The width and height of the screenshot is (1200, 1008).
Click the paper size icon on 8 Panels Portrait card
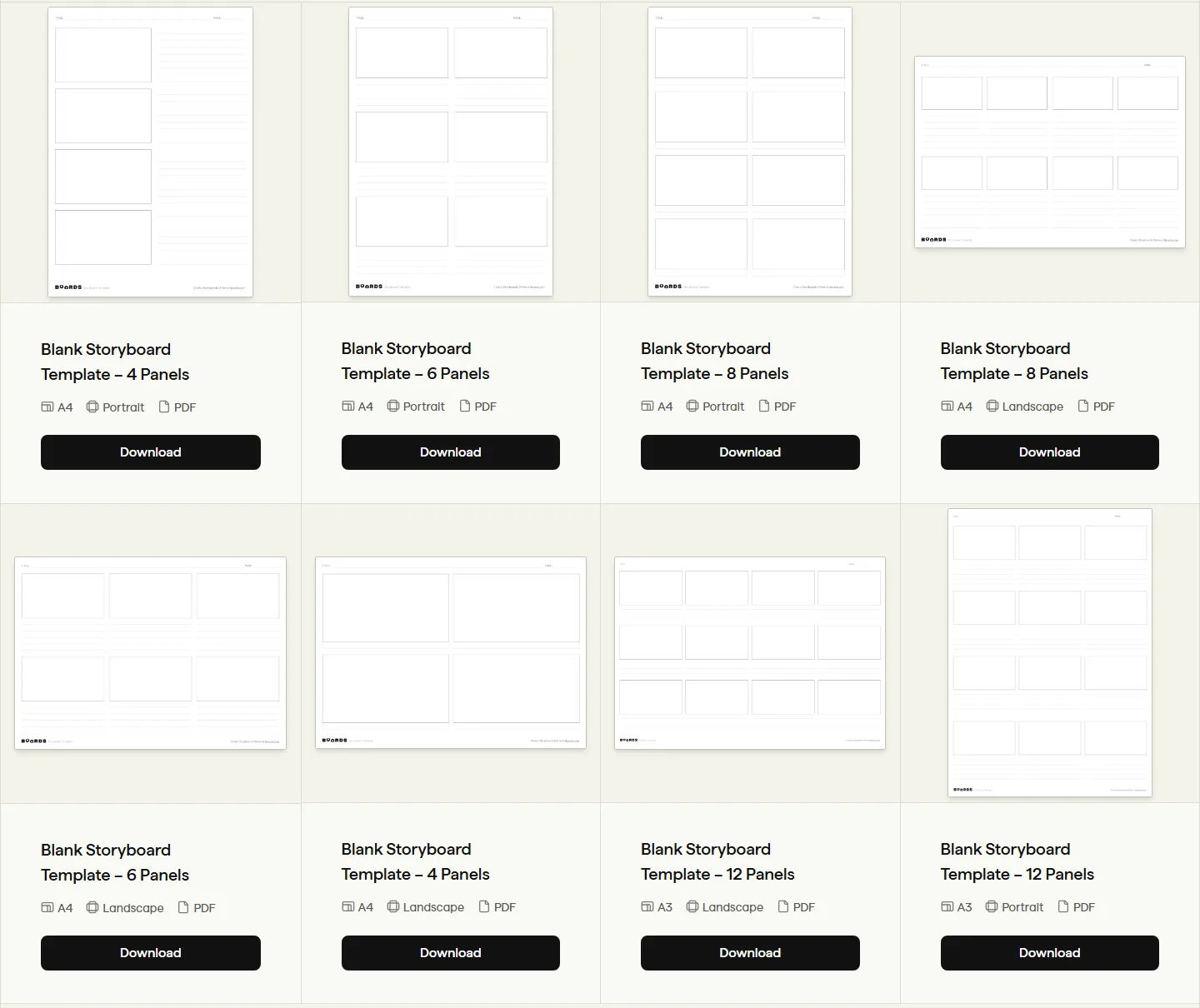647,406
